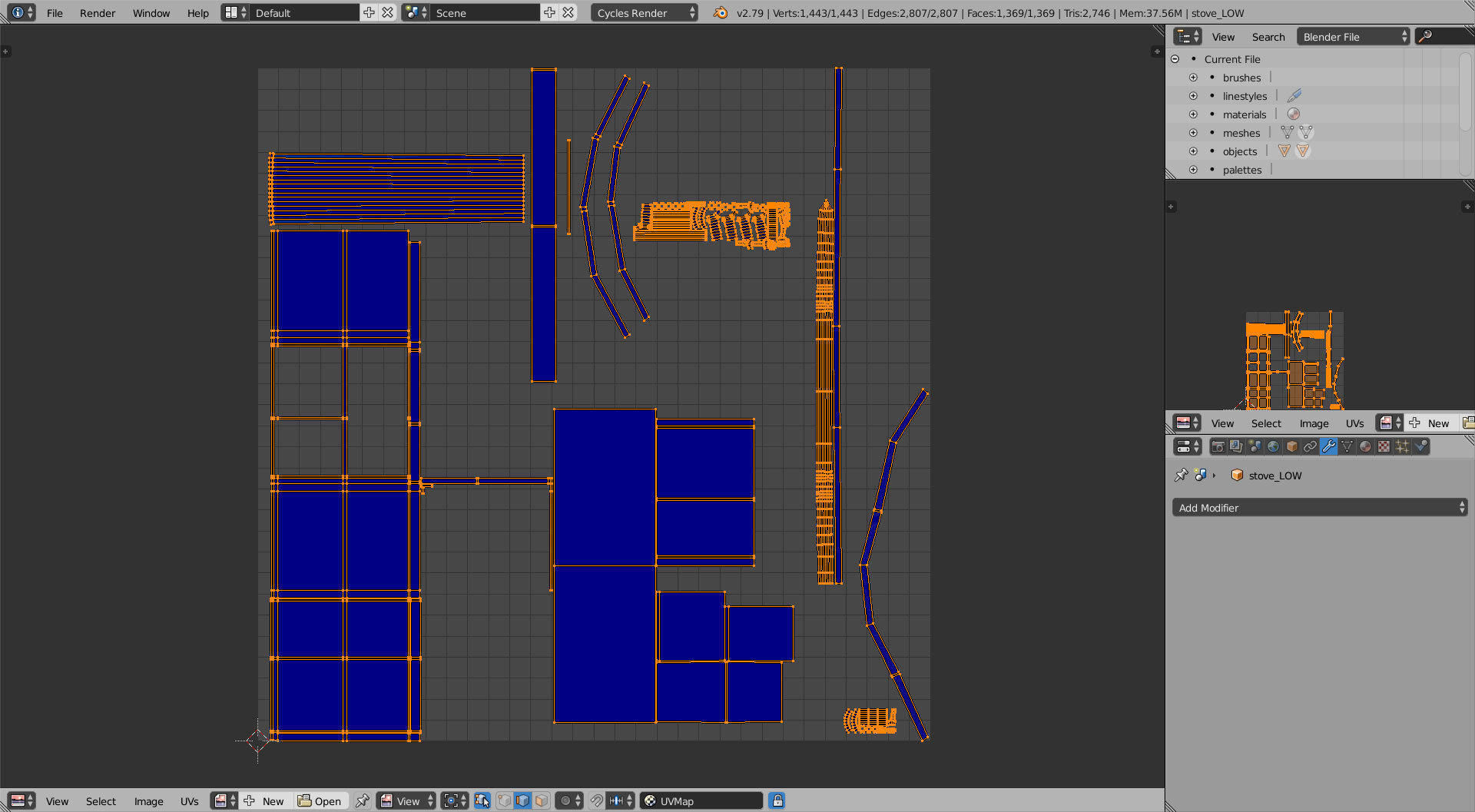Add a new scene with the plus icon
This screenshot has width=1475, height=812.
(x=549, y=13)
